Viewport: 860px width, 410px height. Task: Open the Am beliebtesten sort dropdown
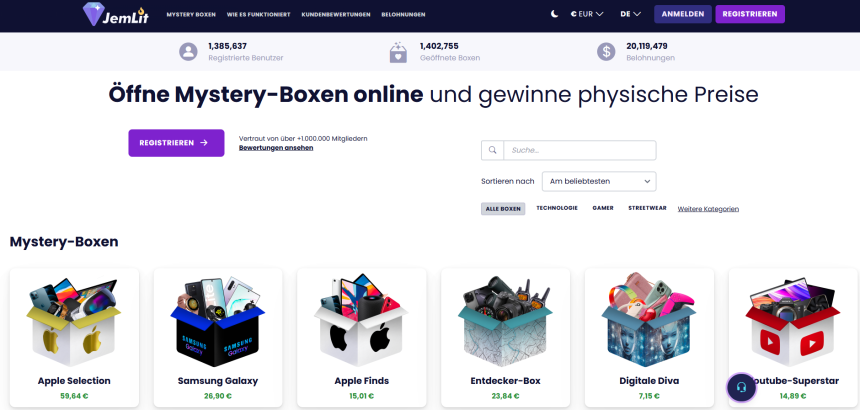[x=599, y=181]
